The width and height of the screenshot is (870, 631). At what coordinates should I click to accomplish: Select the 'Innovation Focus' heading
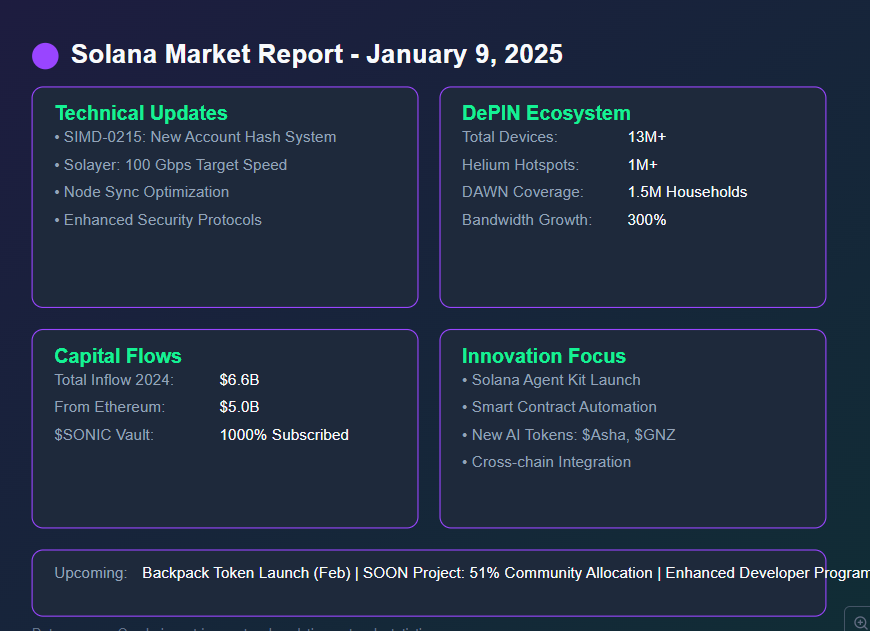pyautogui.click(x=544, y=356)
